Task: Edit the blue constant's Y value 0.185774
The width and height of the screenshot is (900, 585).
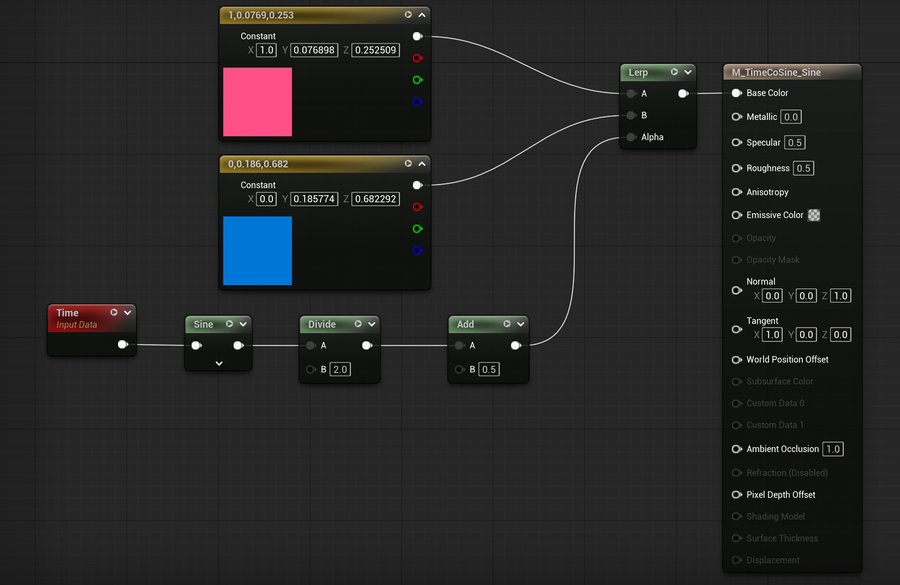Action: pyautogui.click(x=314, y=199)
